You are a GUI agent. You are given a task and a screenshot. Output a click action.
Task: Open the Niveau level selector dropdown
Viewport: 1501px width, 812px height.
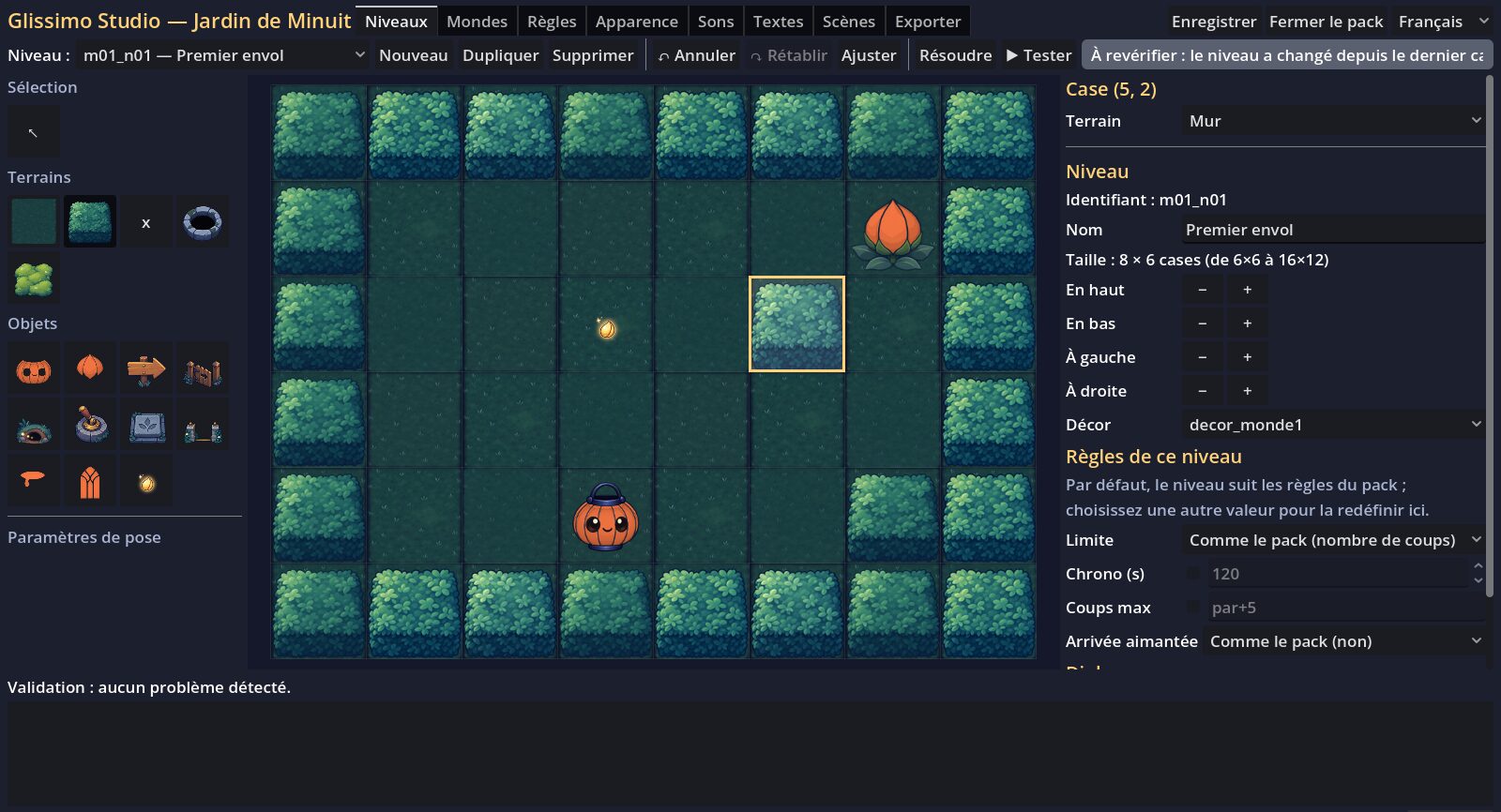tap(223, 55)
